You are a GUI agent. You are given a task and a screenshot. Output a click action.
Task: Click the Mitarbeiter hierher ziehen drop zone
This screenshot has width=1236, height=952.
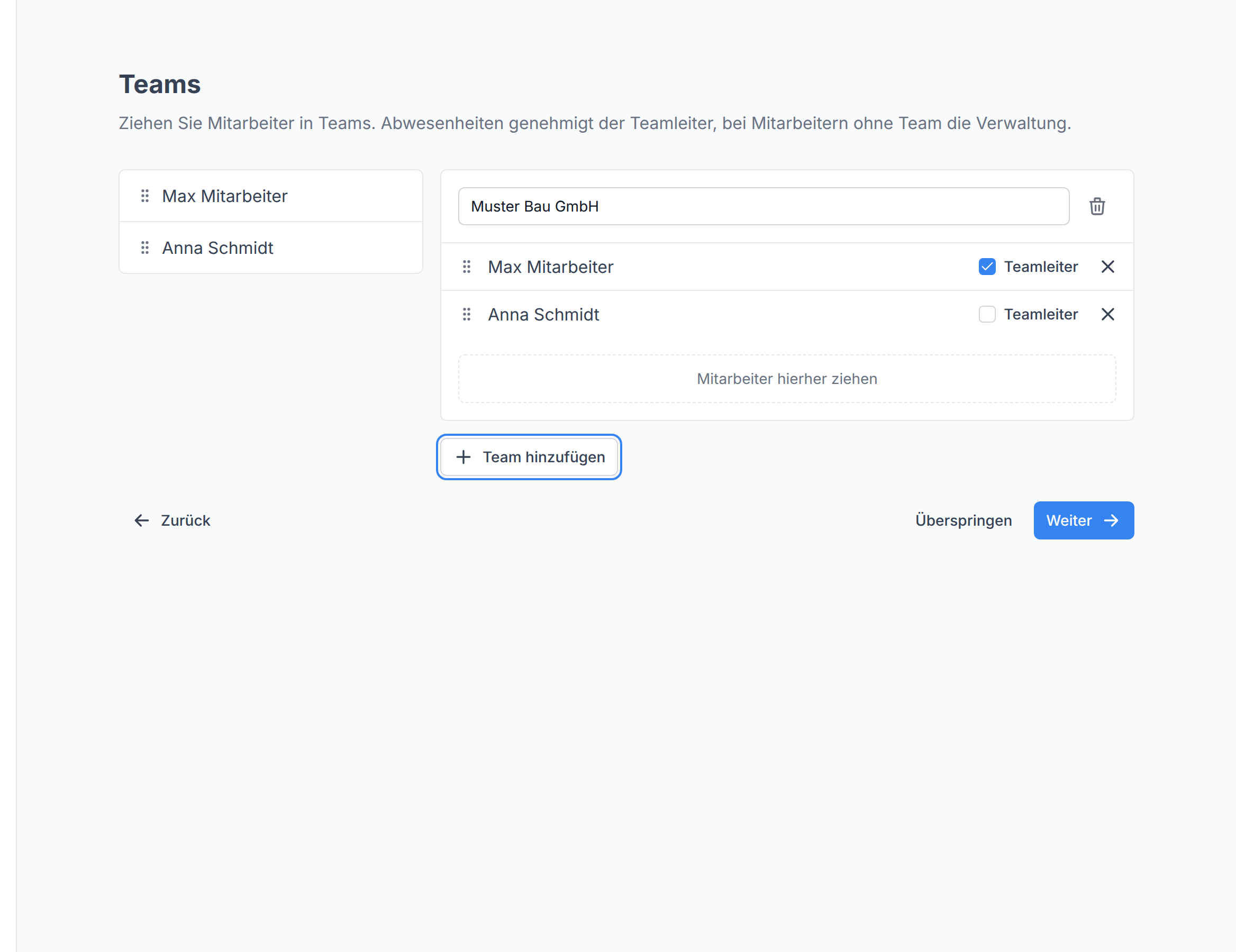click(x=787, y=379)
